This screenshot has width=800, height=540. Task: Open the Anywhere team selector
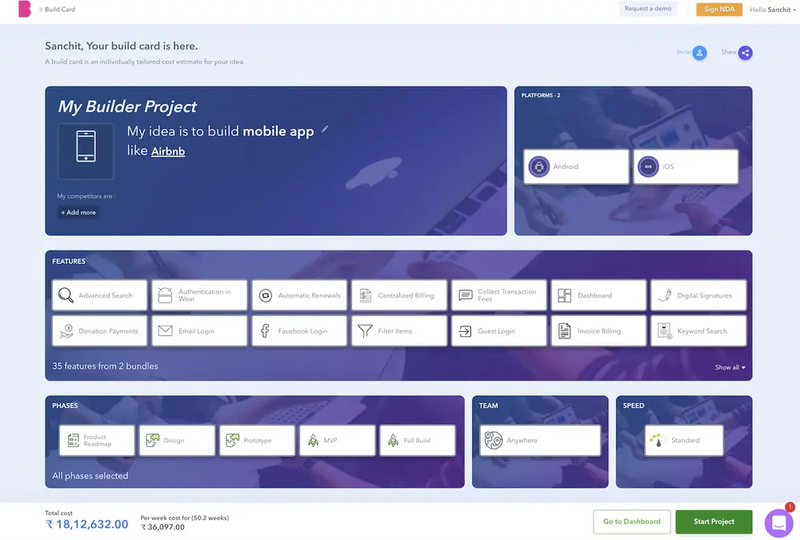[x=540, y=440]
